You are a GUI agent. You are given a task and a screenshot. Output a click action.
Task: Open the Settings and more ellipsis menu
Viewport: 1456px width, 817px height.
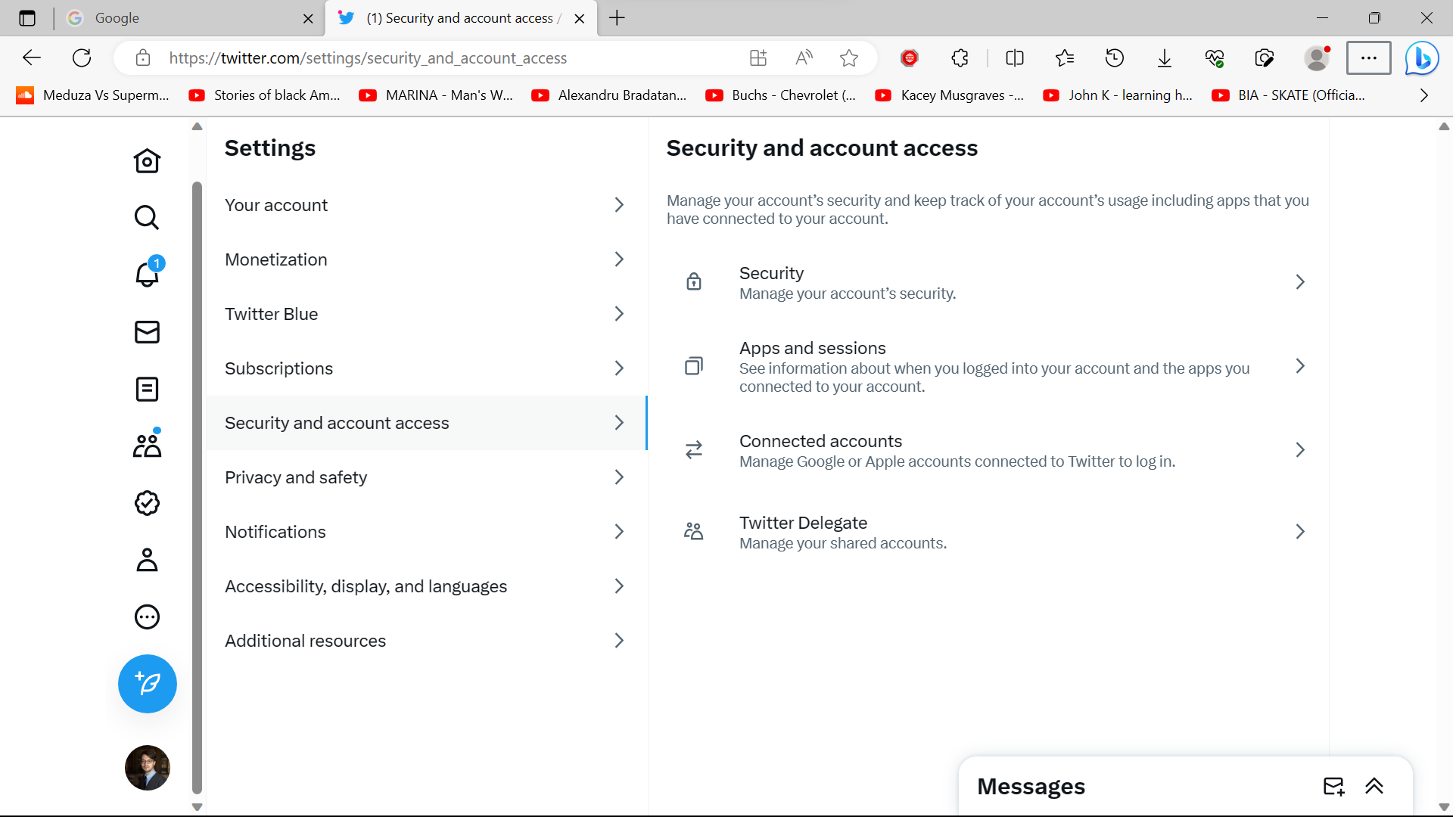(1368, 58)
